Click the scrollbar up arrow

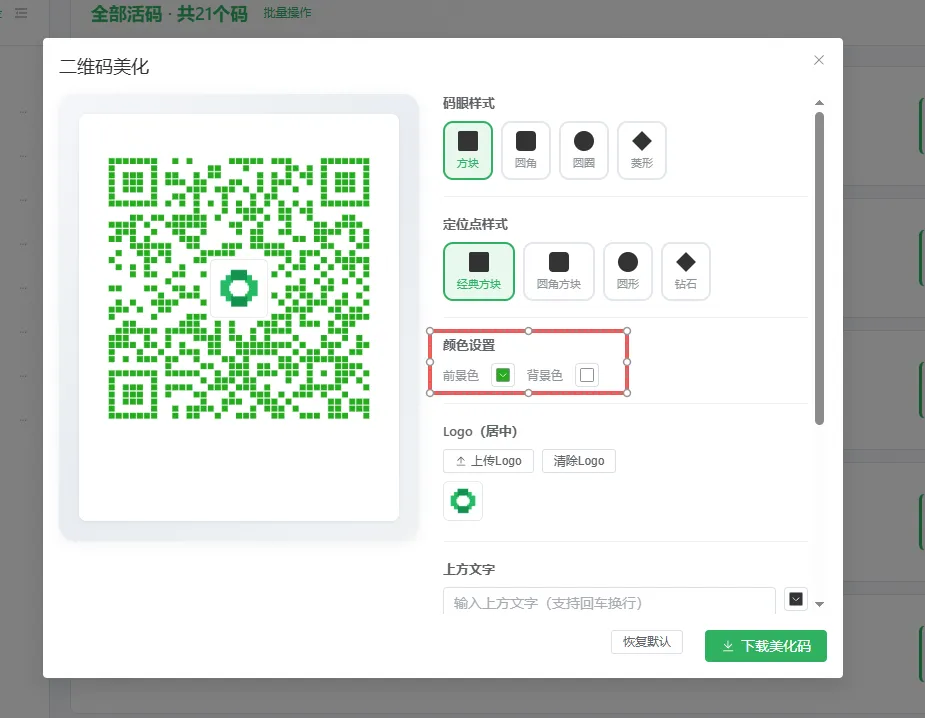[x=819, y=103]
